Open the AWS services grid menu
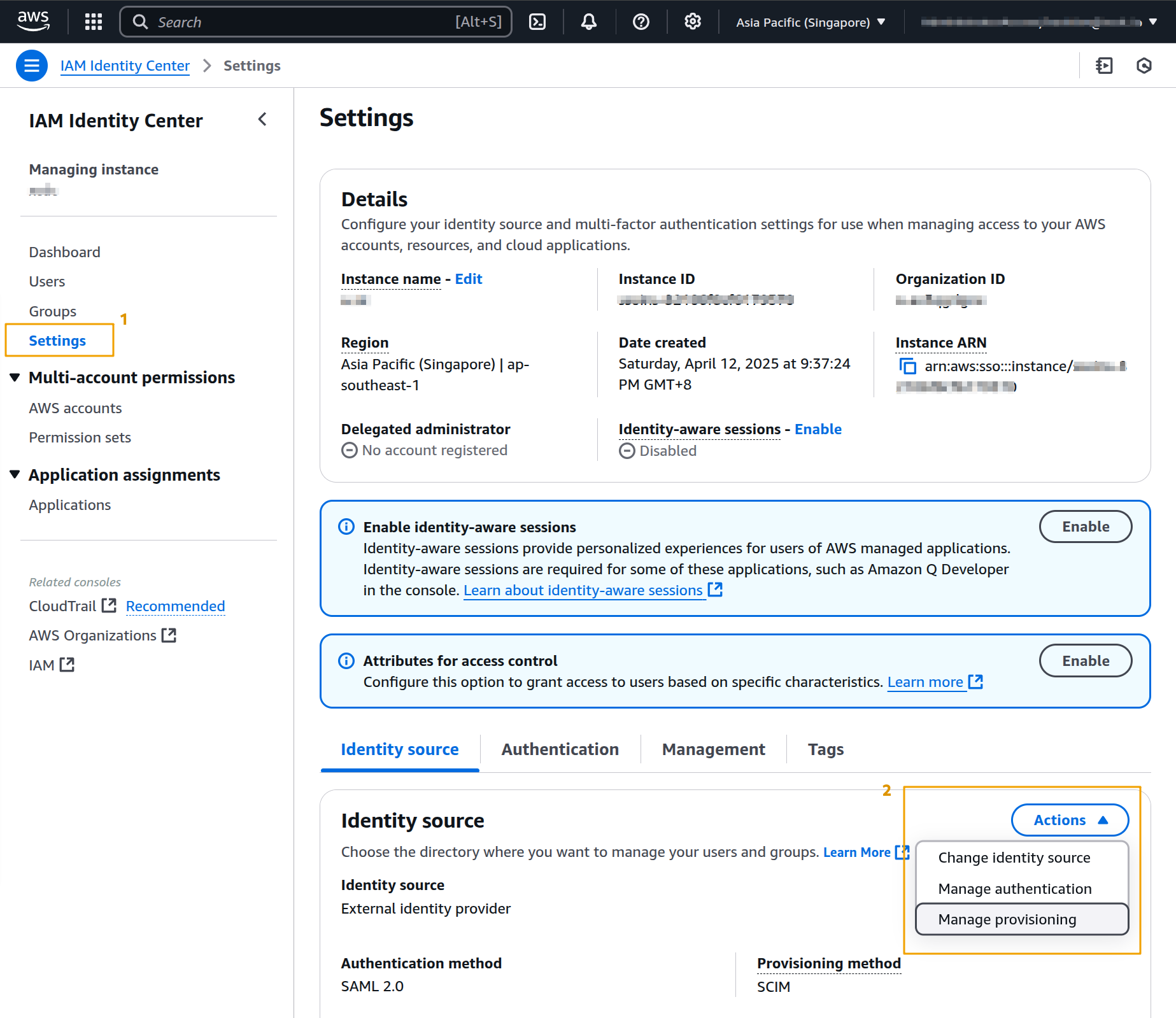This screenshot has height=1018, width=1176. [94, 22]
